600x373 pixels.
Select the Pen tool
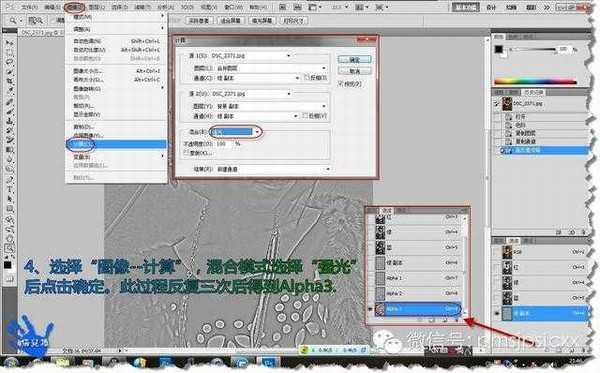tap(9, 179)
